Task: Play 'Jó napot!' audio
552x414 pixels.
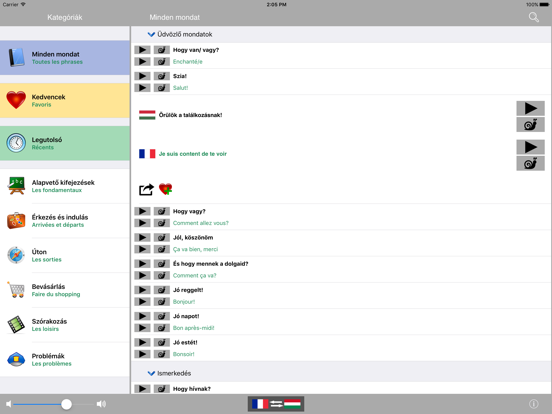Action: click(x=142, y=316)
